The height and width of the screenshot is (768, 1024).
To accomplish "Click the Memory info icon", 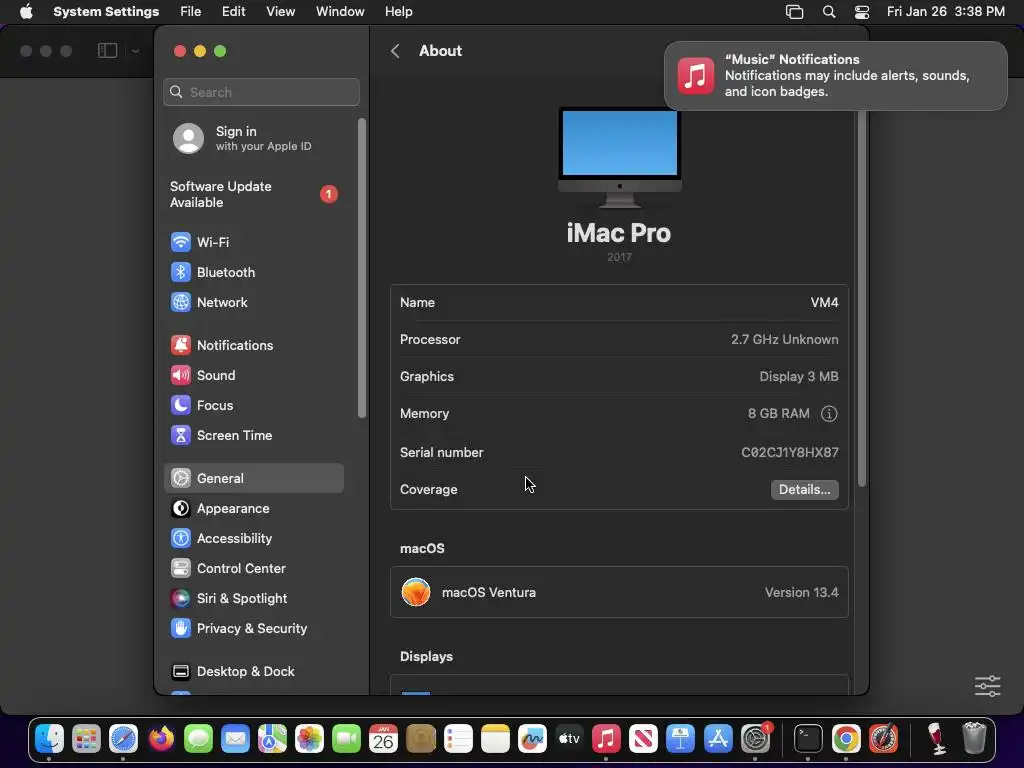I will (829, 414).
